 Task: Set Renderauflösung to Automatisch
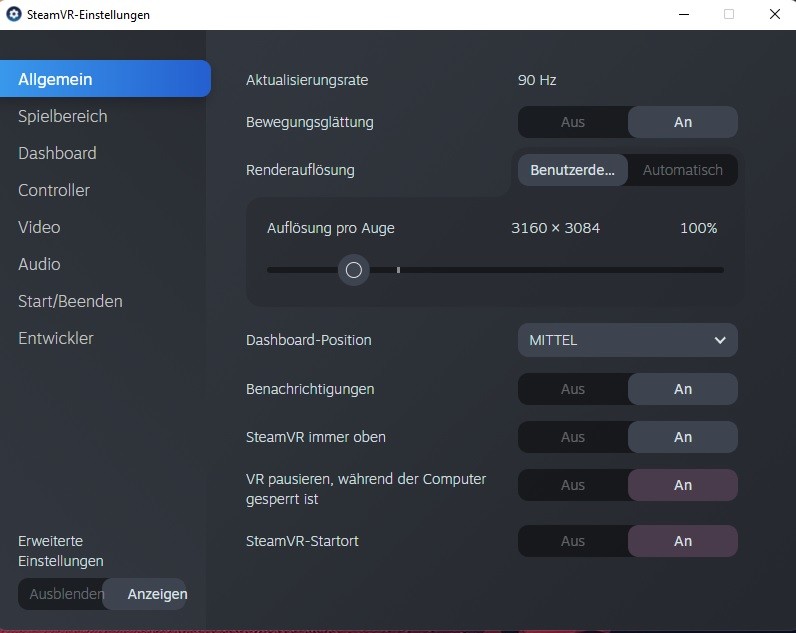(683, 170)
